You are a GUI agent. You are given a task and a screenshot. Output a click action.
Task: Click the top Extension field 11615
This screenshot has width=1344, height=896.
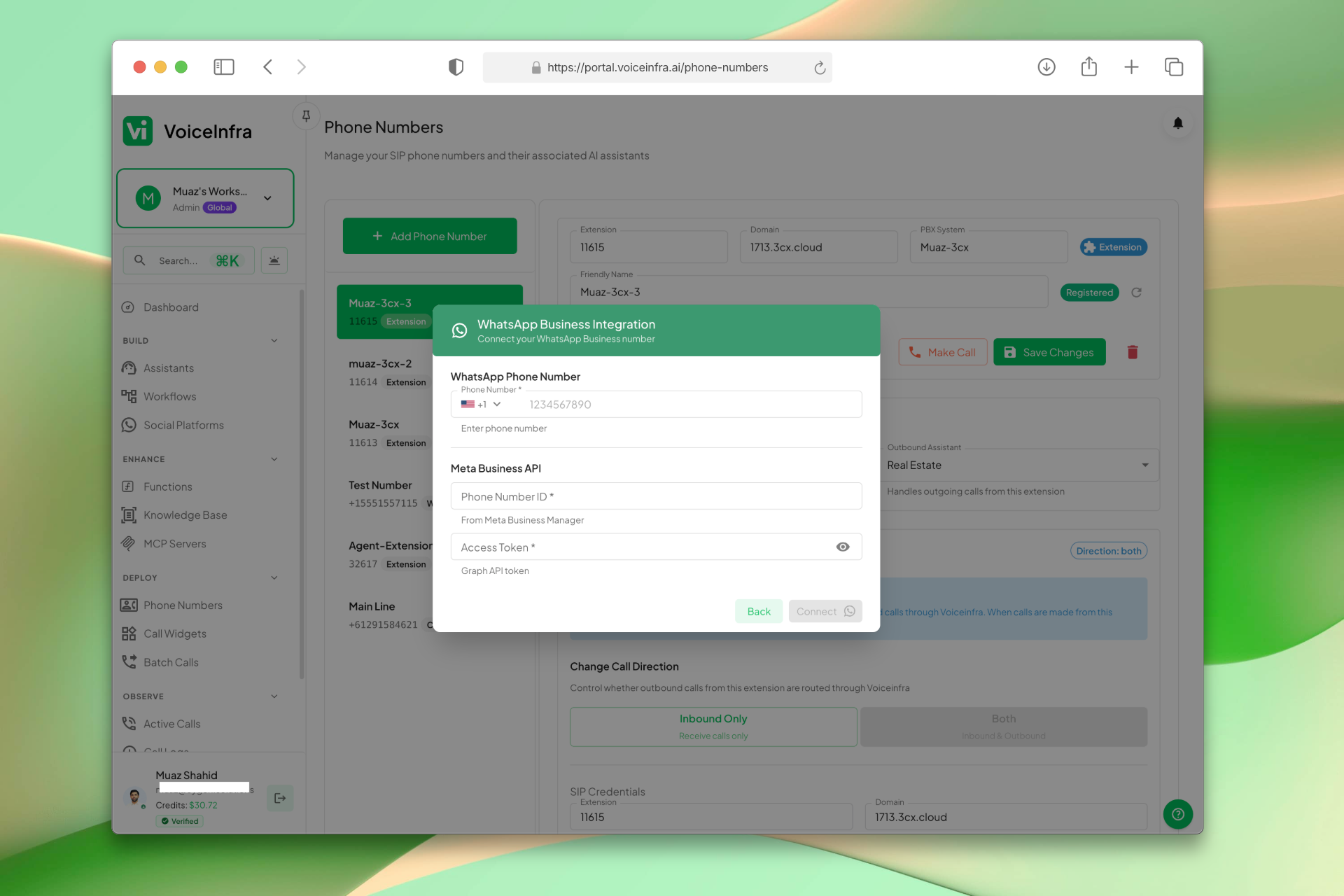649,247
